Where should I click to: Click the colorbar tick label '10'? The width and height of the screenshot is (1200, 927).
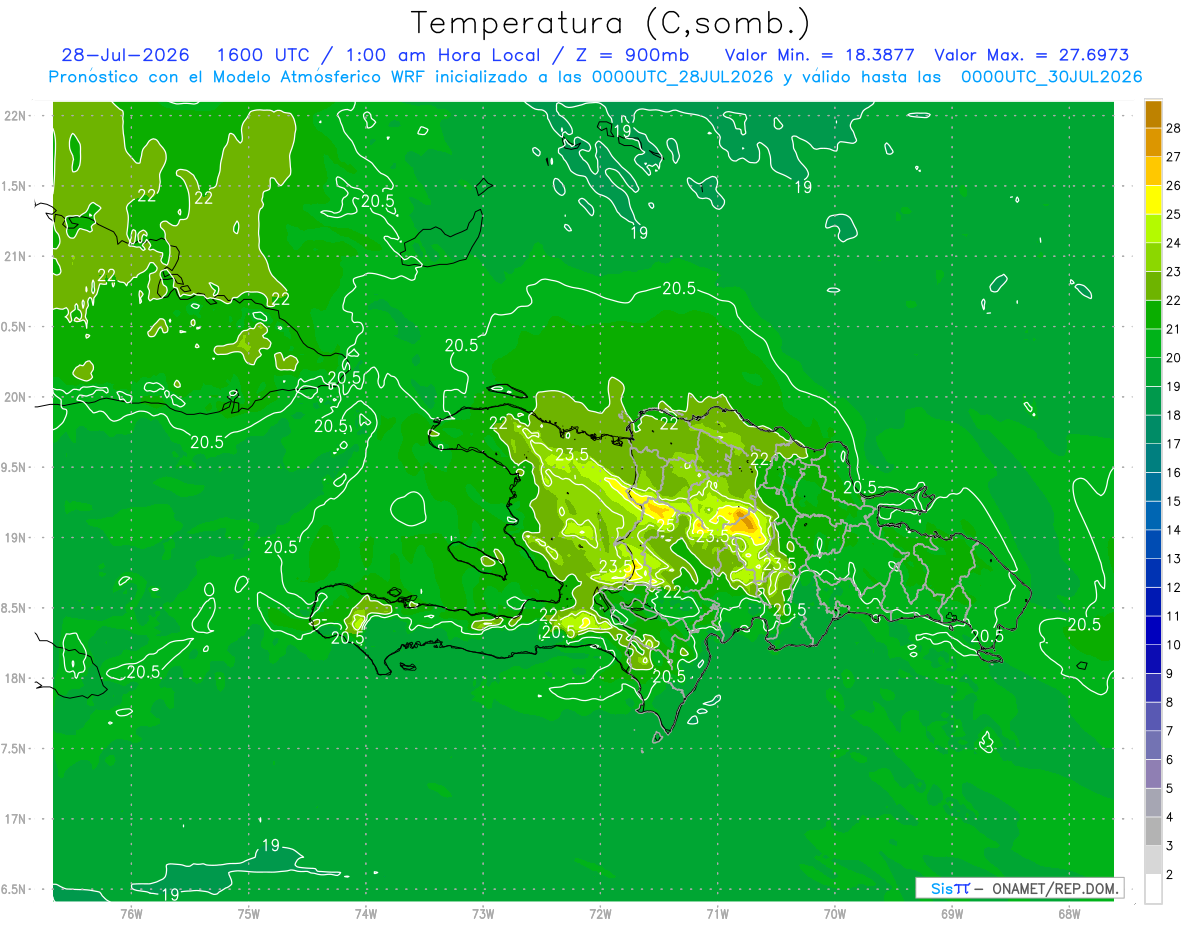[1174, 645]
